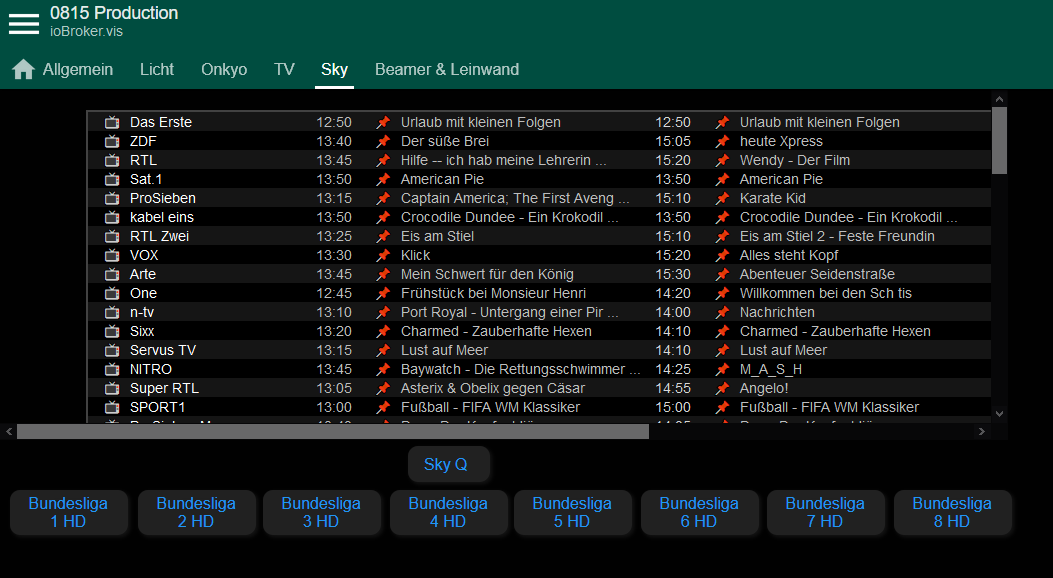Screen dimensions: 1053x578
Task: Select the TV icon for Arte
Action: (112, 274)
